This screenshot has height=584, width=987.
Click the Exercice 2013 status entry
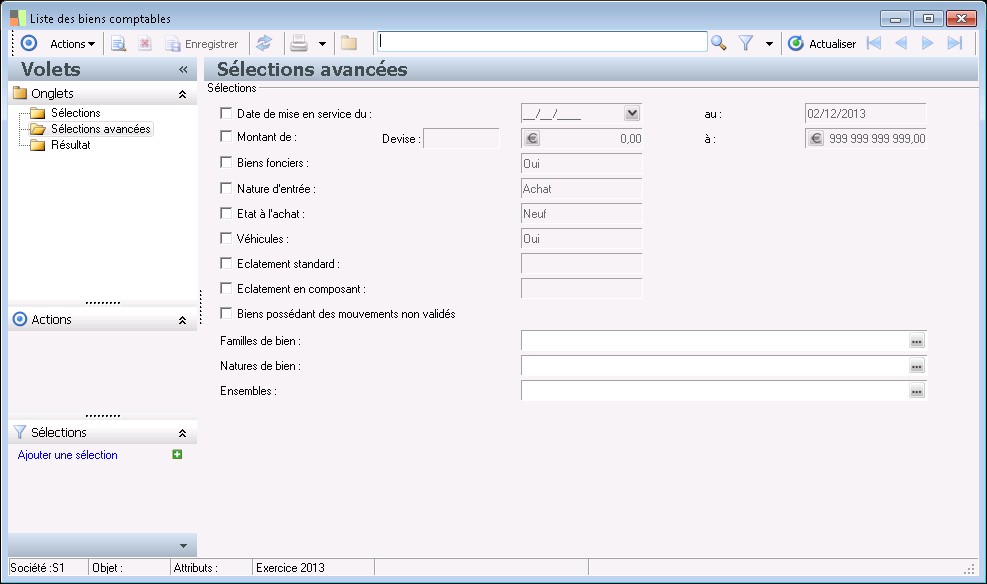click(313, 568)
